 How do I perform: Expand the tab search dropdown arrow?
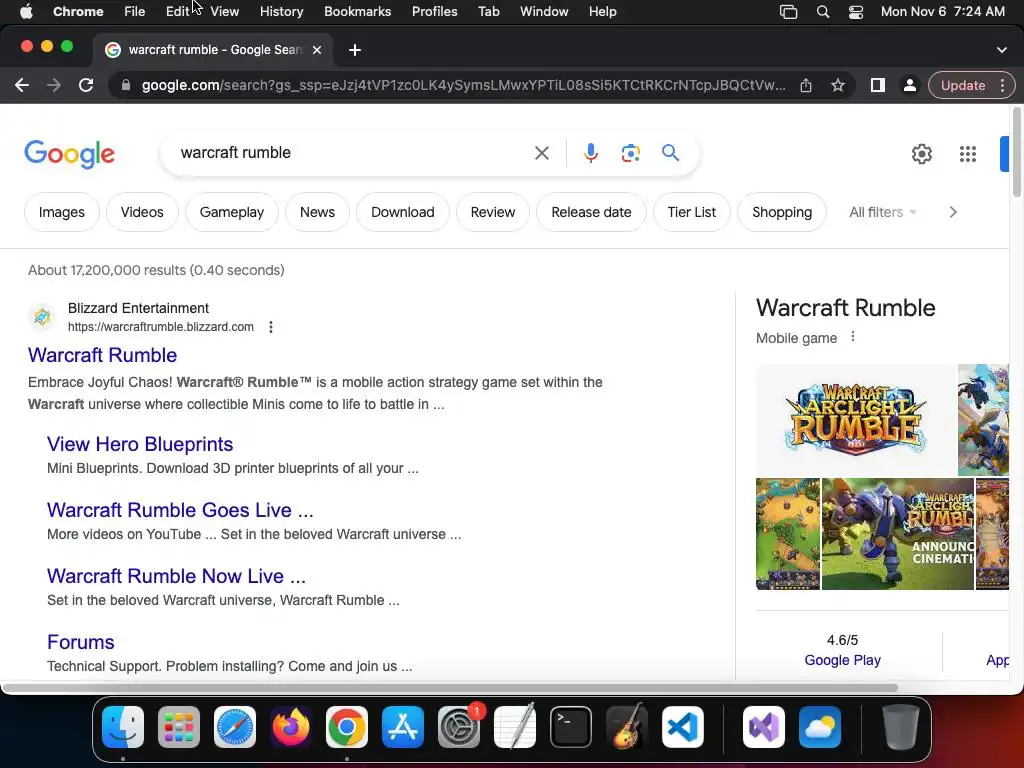click(1002, 50)
